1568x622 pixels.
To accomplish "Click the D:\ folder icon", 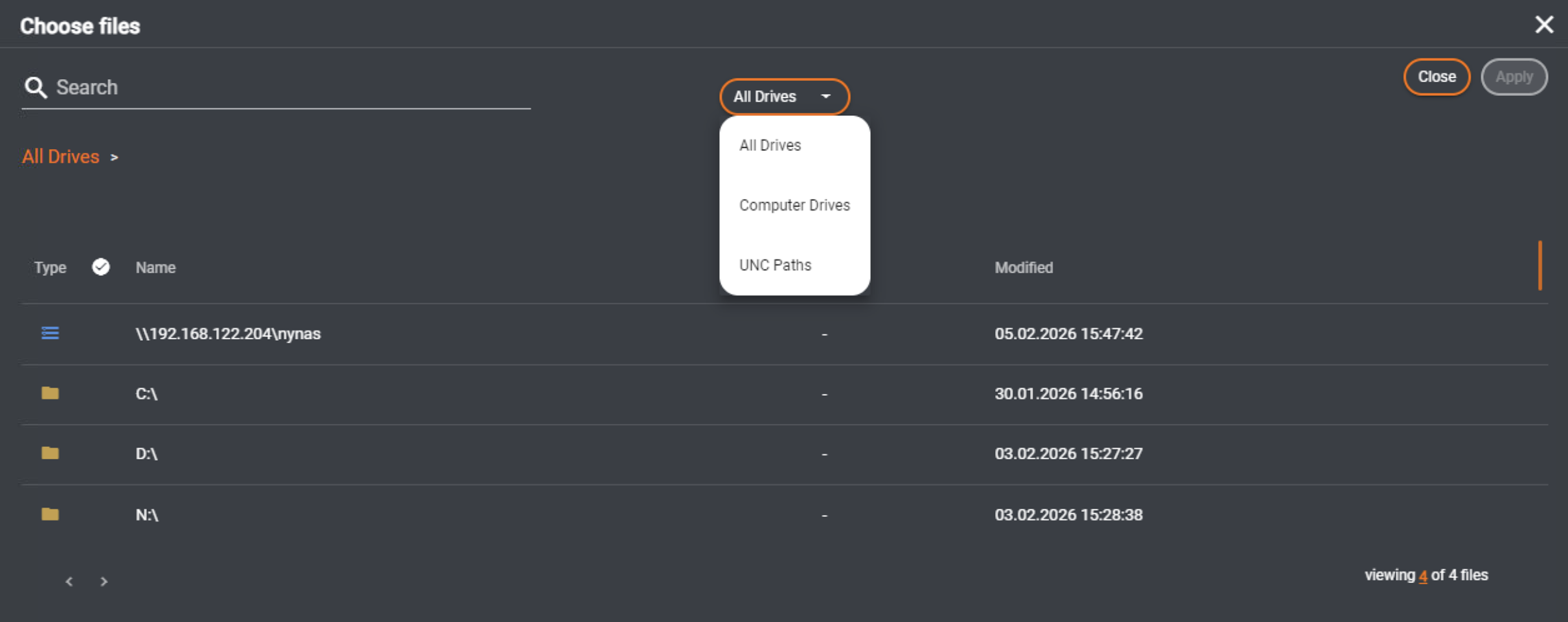I will [50, 453].
